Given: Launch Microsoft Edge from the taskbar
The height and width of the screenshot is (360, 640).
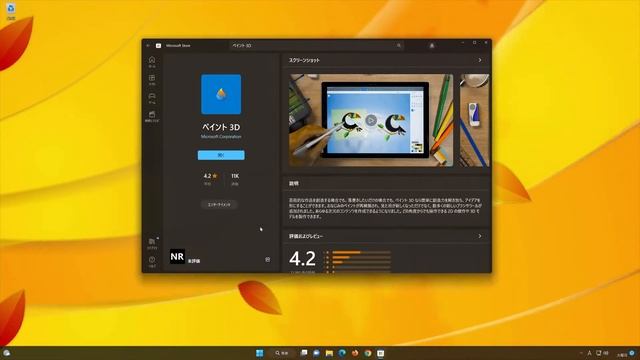Looking at the screenshot, I should pos(342,353).
